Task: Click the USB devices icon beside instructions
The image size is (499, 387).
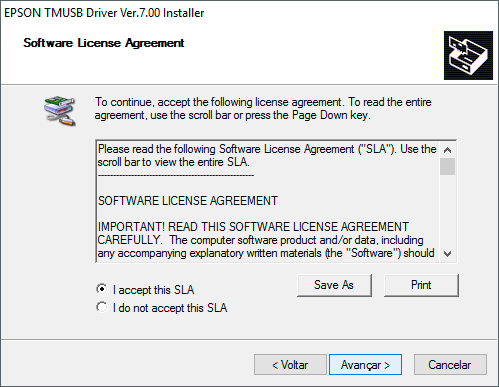Action: (60, 111)
